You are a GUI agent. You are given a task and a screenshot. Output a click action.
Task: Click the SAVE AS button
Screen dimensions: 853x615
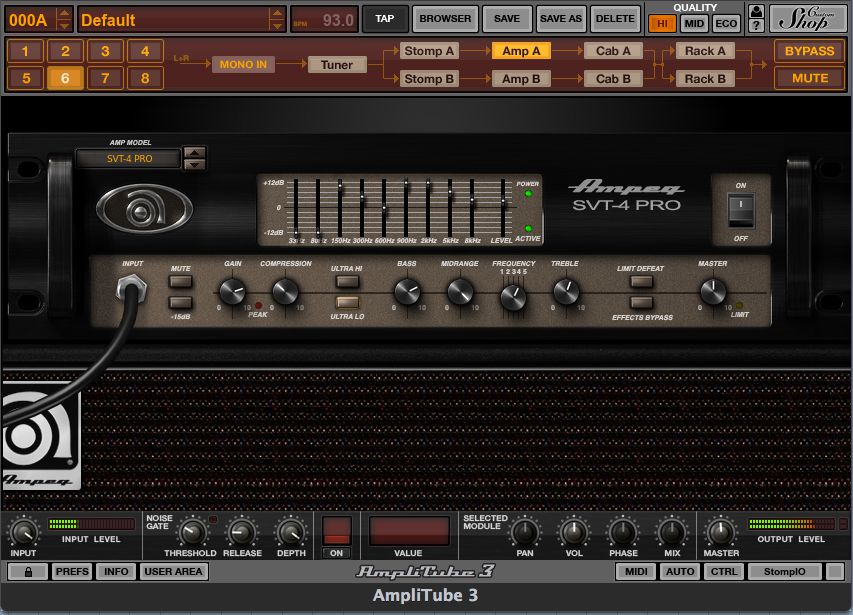tap(560, 18)
